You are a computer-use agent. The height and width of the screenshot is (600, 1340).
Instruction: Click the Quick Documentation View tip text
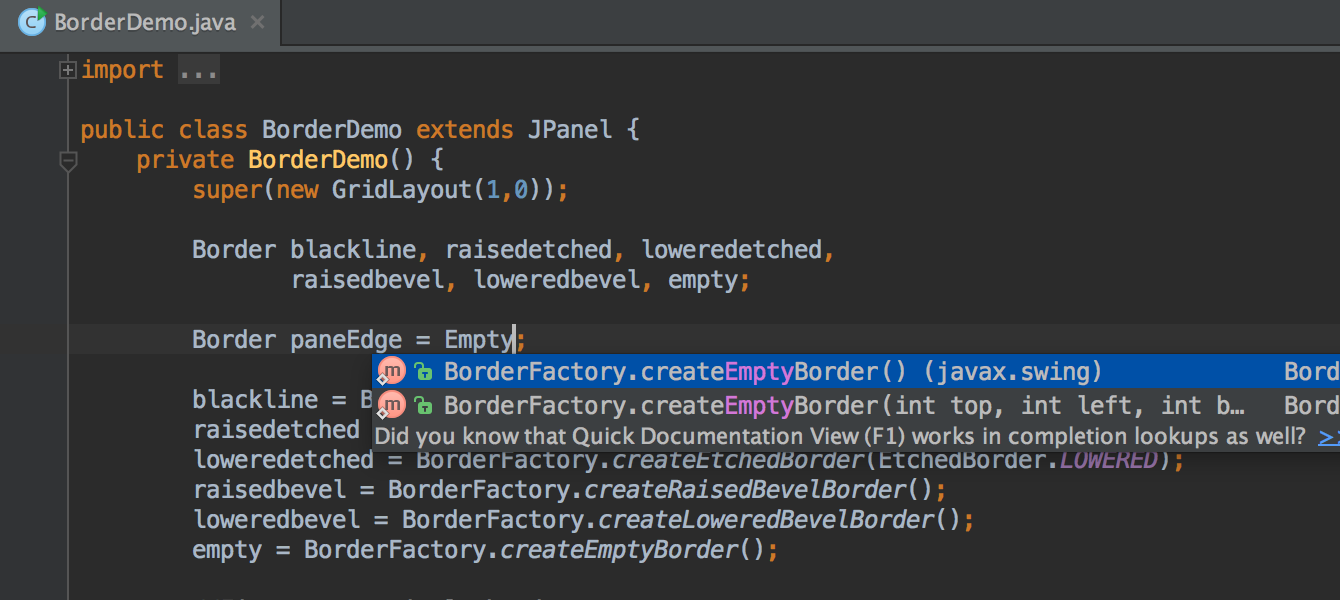tap(840, 437)
